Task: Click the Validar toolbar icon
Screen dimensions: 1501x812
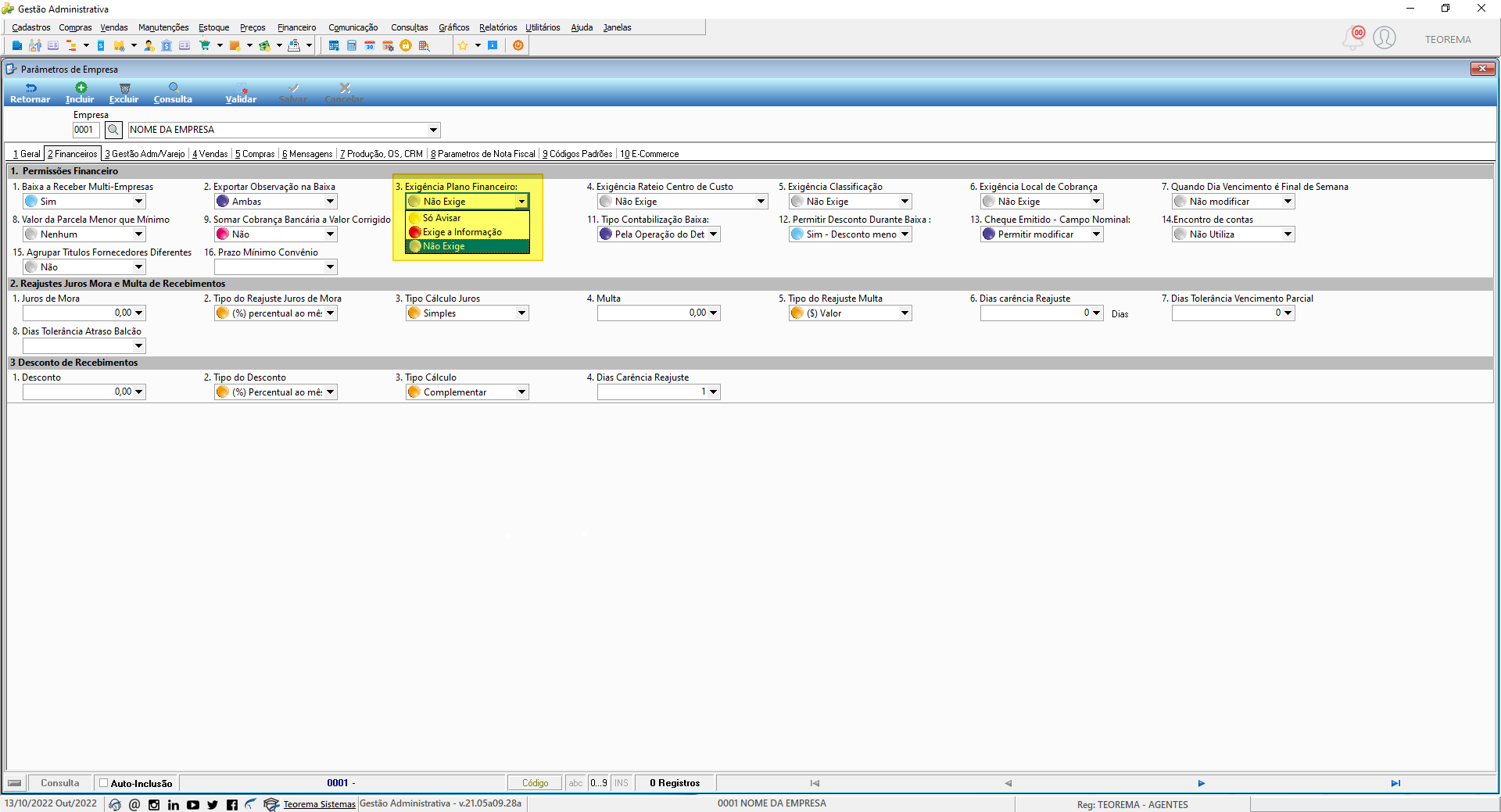Action: [242, 88]
